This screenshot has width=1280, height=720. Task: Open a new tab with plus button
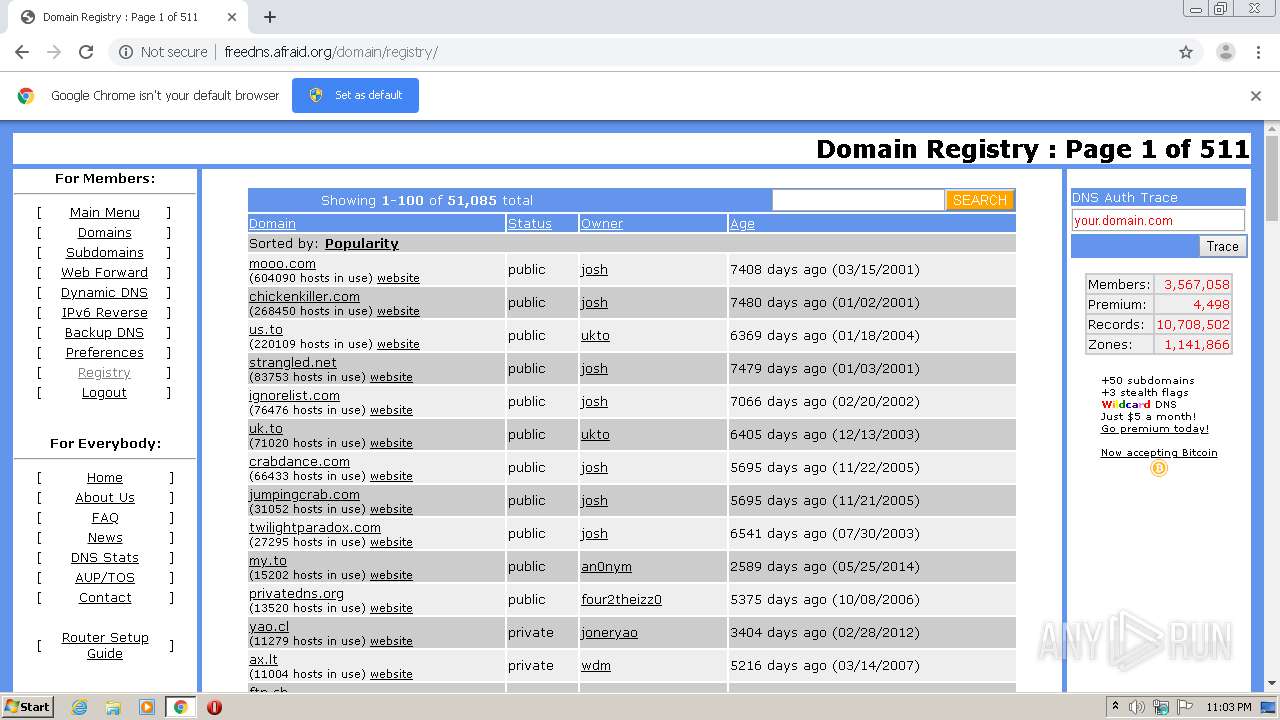click(269, 17)
